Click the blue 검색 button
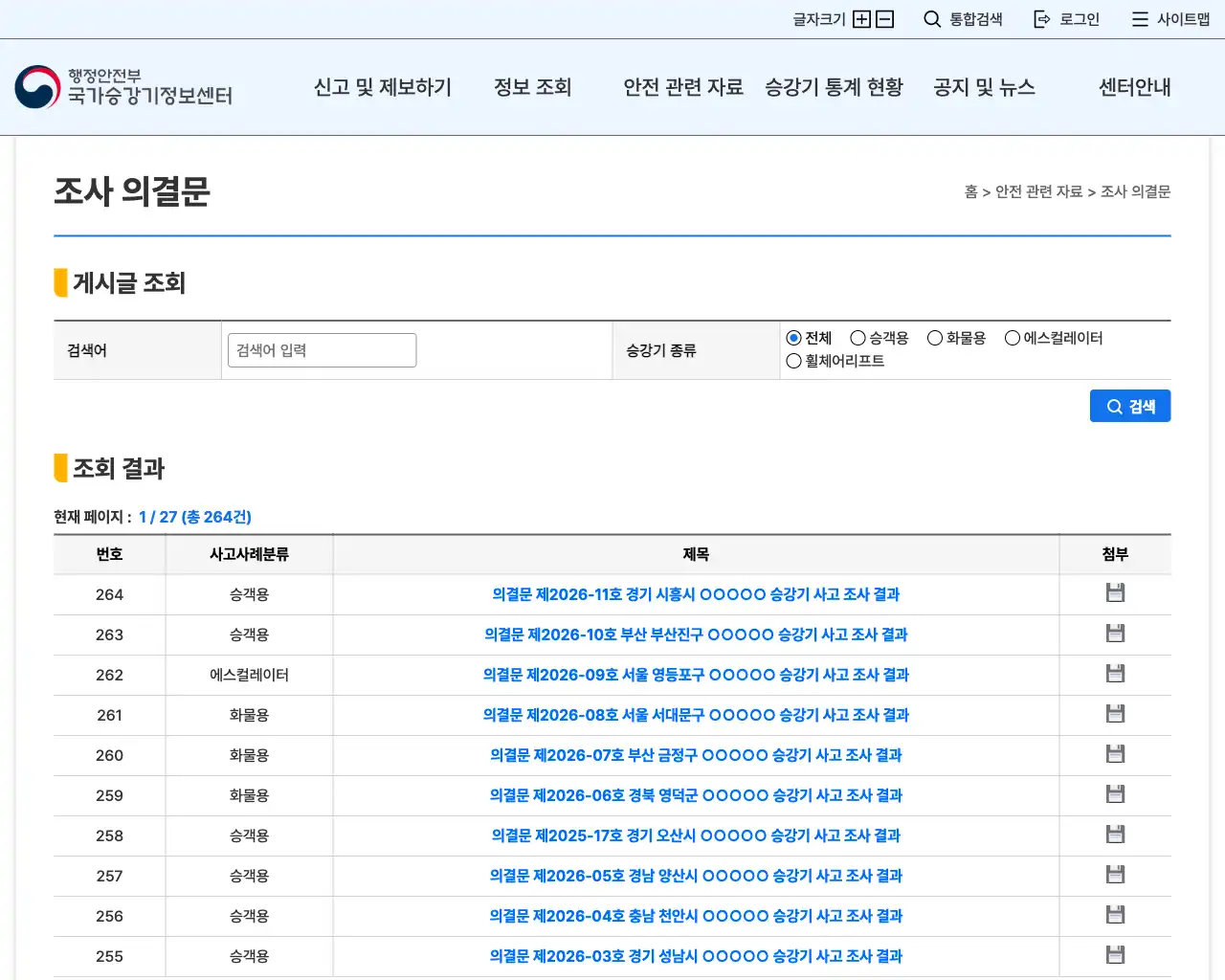Screen dimensions: 1225x980 point(1130,406)
